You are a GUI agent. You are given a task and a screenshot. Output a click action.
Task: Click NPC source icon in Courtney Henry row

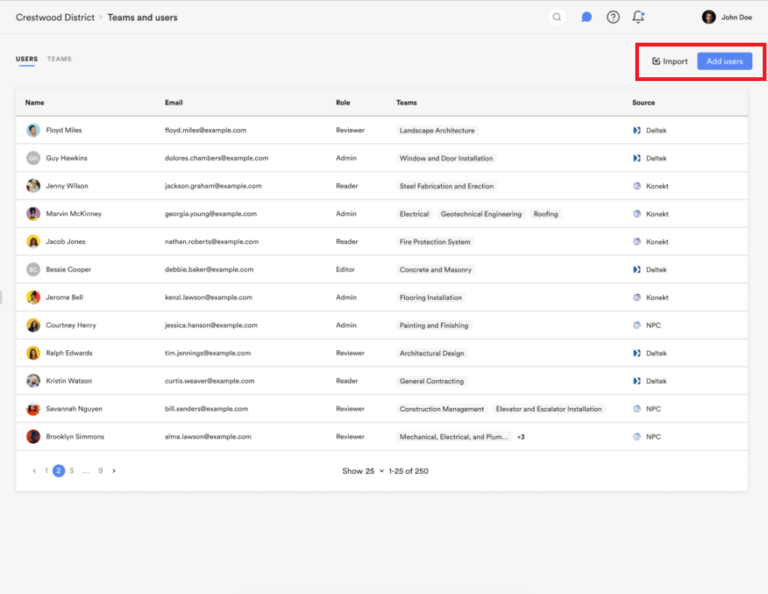click(637, 325)
